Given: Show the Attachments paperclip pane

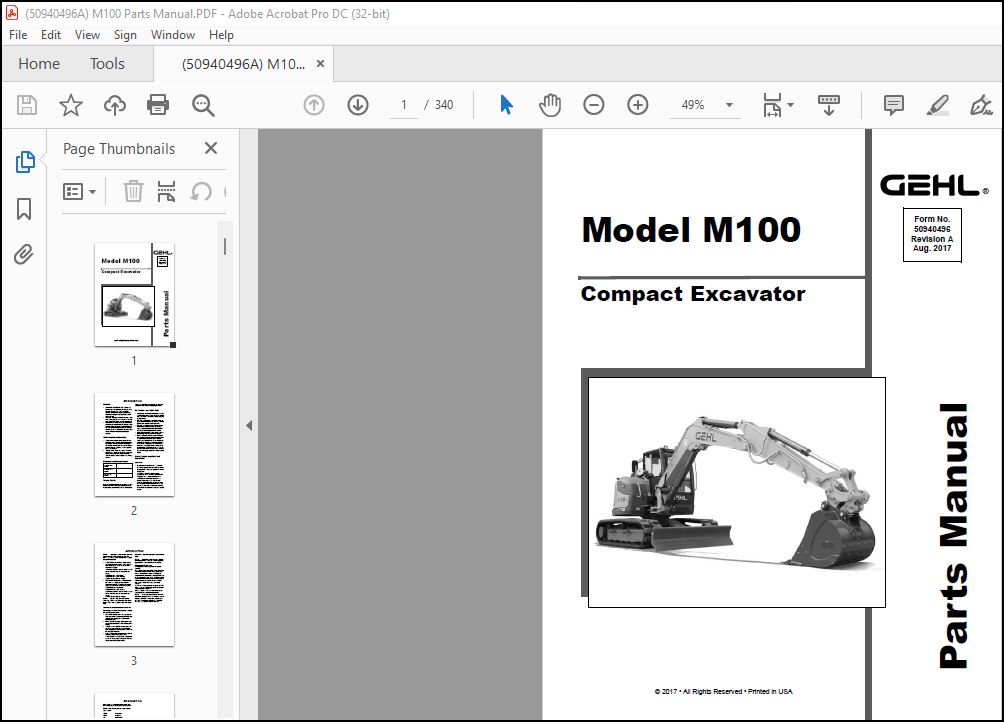Looking at the screenshot, I should (x=24, y=255).
